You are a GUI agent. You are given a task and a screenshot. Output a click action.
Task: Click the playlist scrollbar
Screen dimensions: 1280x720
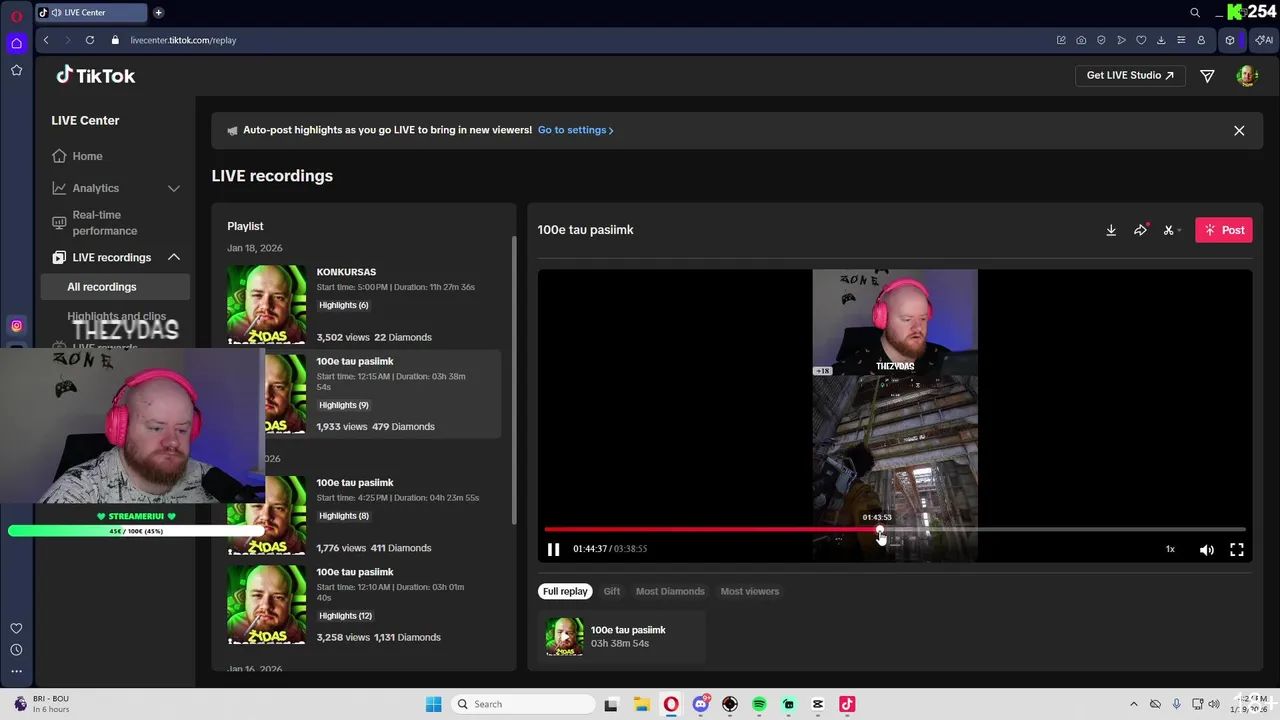coord(514,380)
